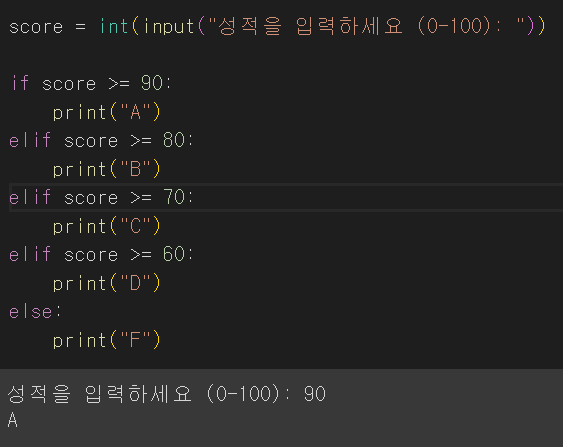Click output prompt '성적을 입력하세요 (0-100): 90'
This screenshot has width=563, height=447.
pos(167,394)
